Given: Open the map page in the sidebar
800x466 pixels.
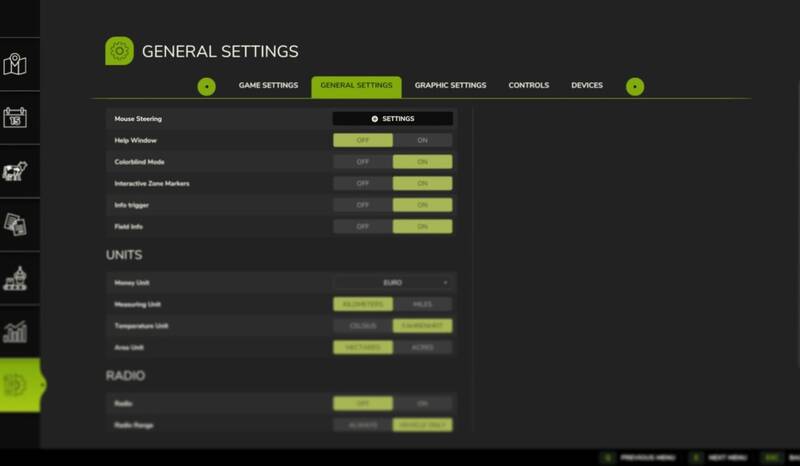Looking at the screenshot, I should pos(15,65).
